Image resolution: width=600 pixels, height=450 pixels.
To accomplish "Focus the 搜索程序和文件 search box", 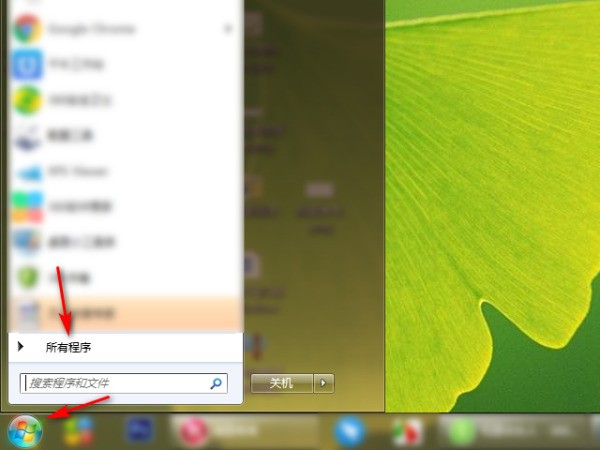I will coord(124,383).
